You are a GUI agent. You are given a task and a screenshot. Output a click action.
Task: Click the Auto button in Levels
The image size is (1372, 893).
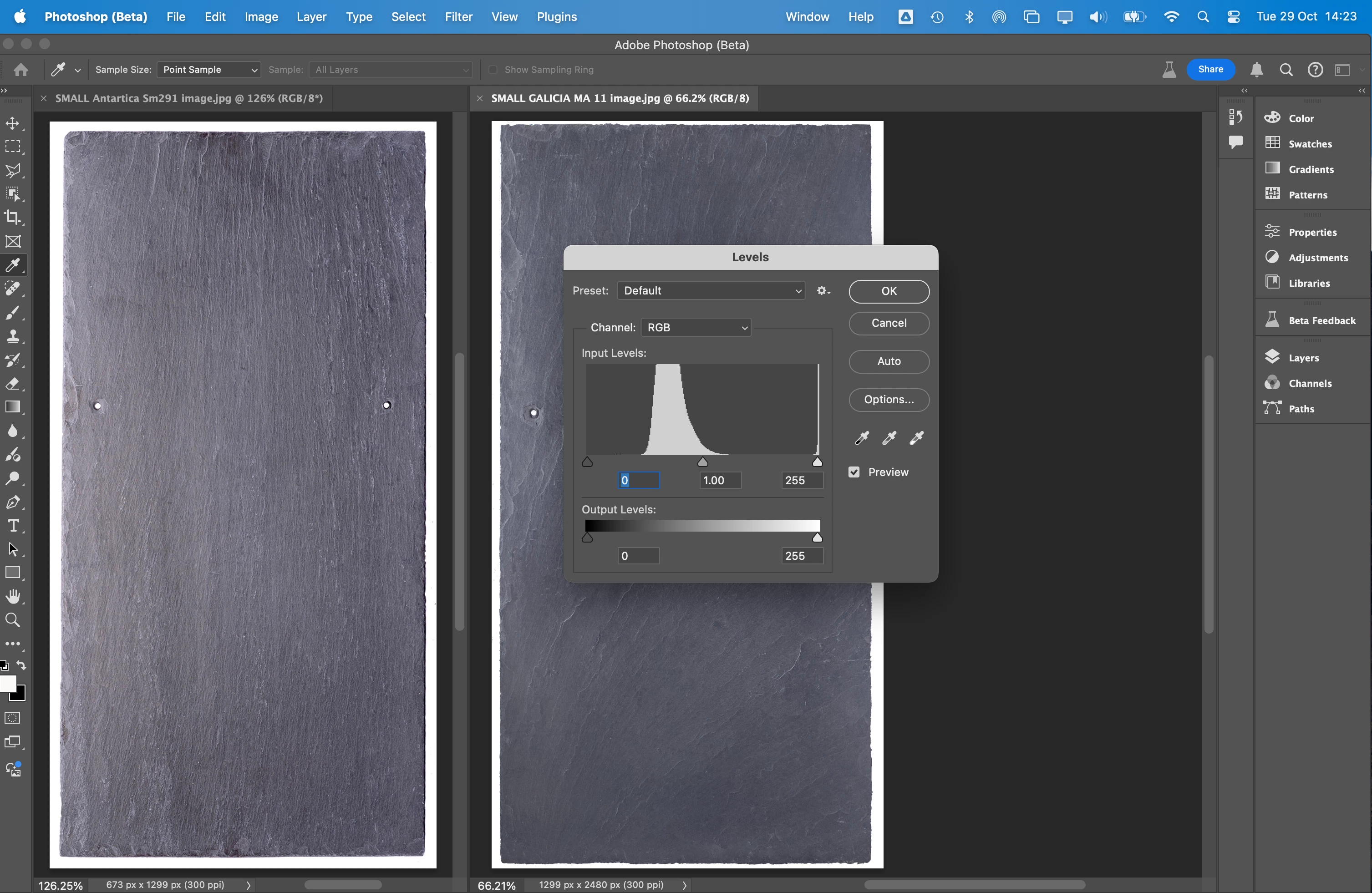coord(889,361)
